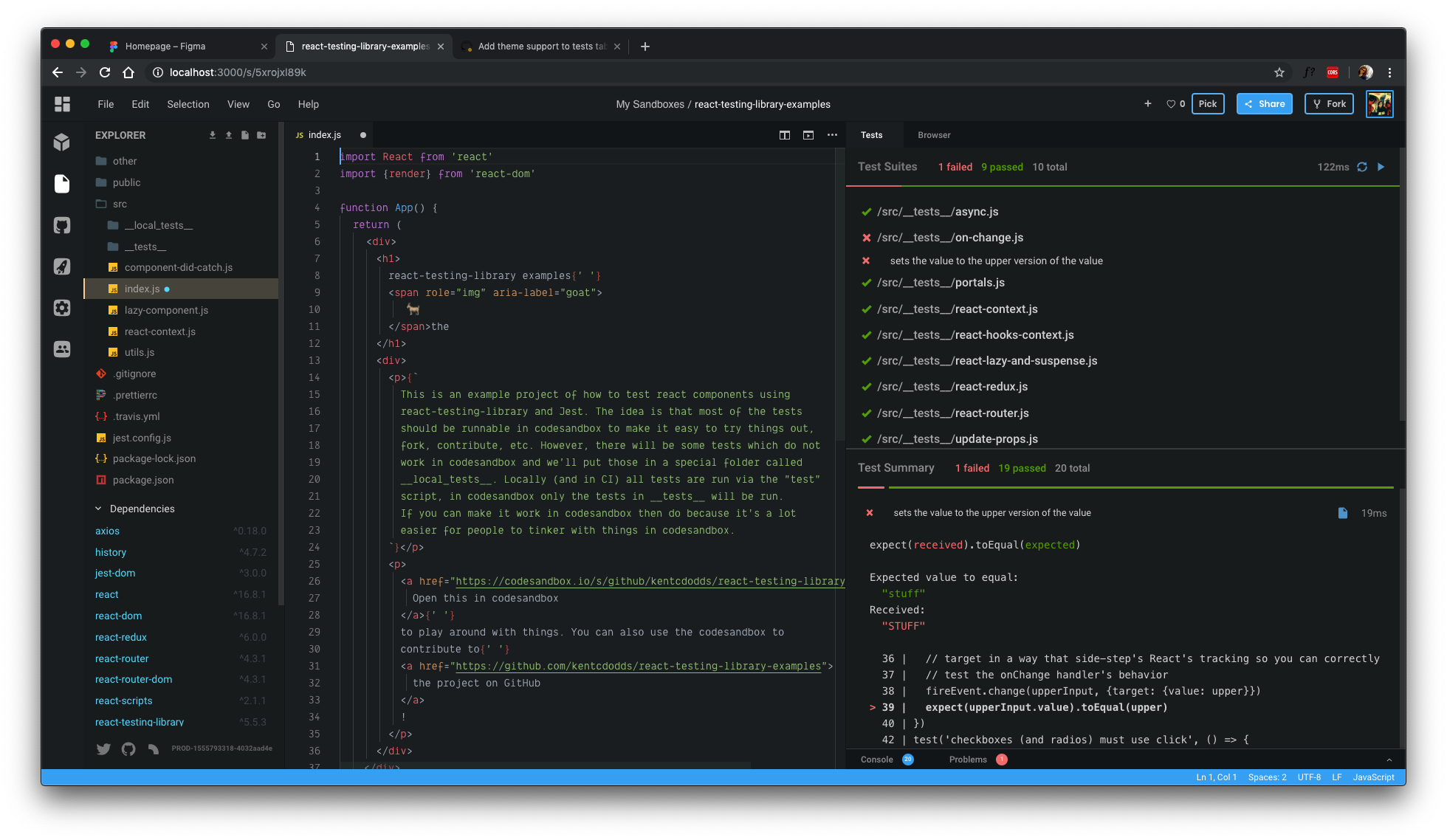Viewport: 1447px width, 840px height.
Task: Expand the __tests__ folder
Action: point(145,247)
